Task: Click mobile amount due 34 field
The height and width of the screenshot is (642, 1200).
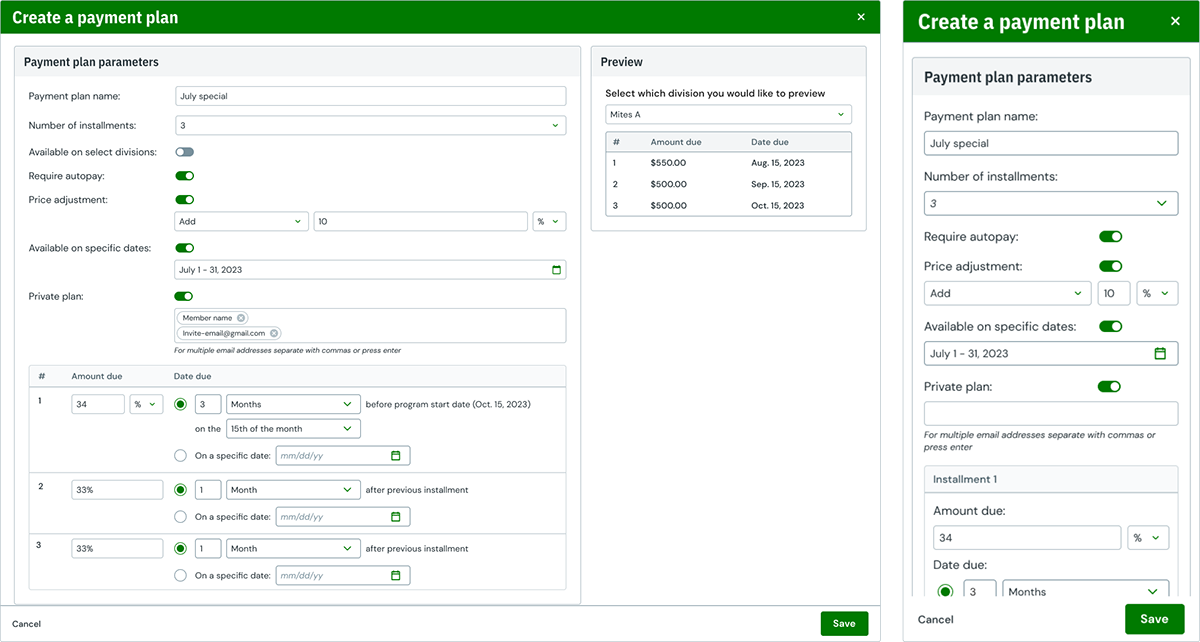Action: pos(1027,538)
